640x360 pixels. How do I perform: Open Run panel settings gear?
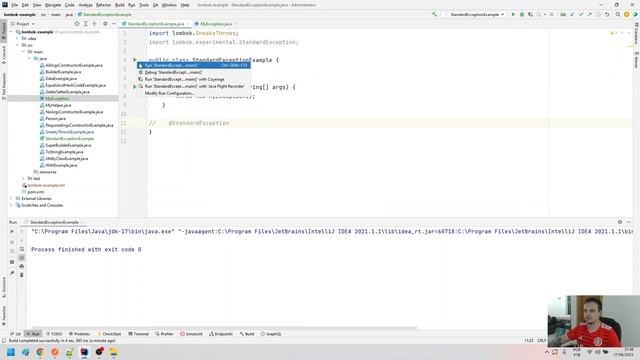coord(620,222)
